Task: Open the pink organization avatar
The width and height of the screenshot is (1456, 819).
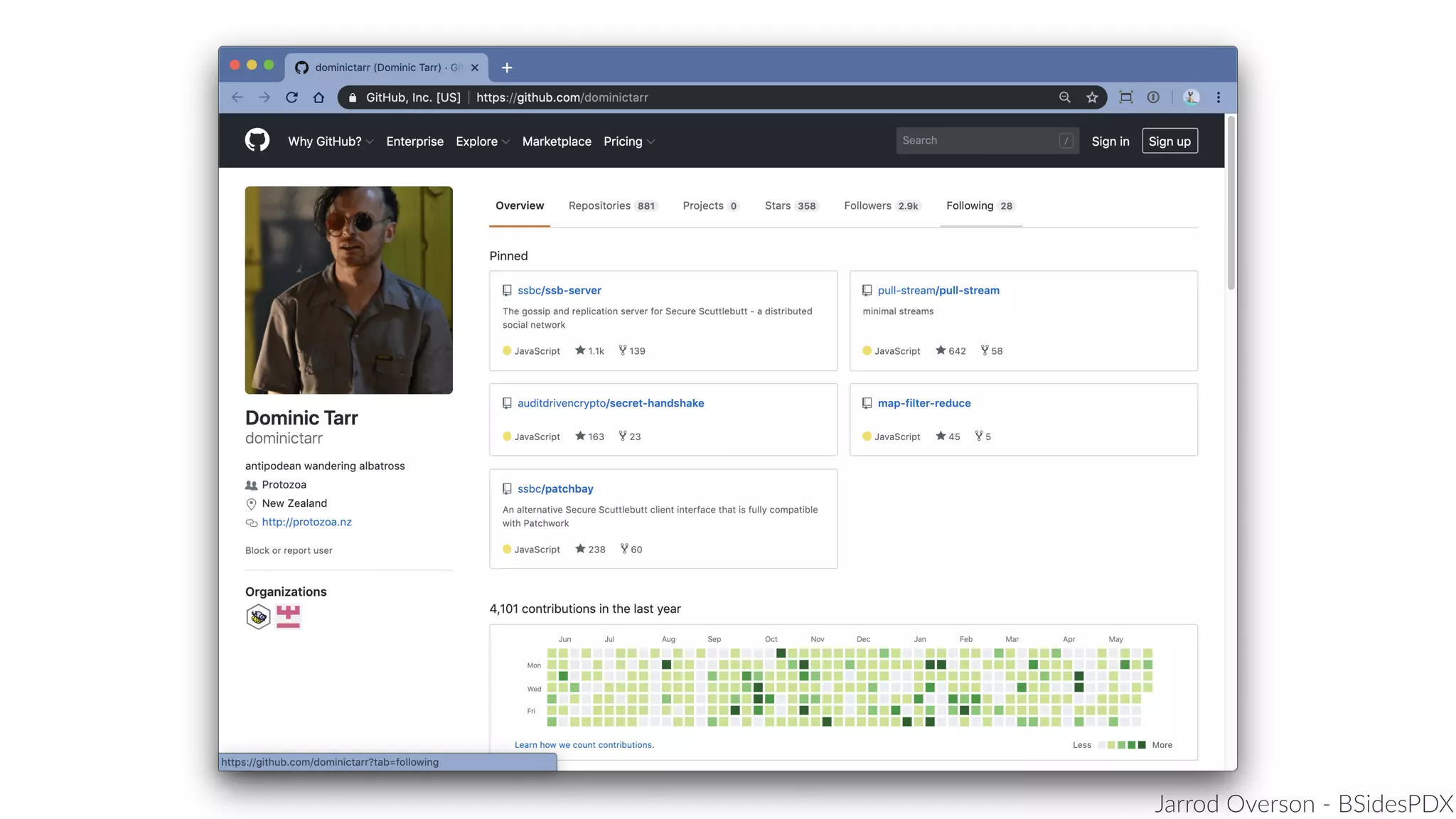Action: (288, 616)
